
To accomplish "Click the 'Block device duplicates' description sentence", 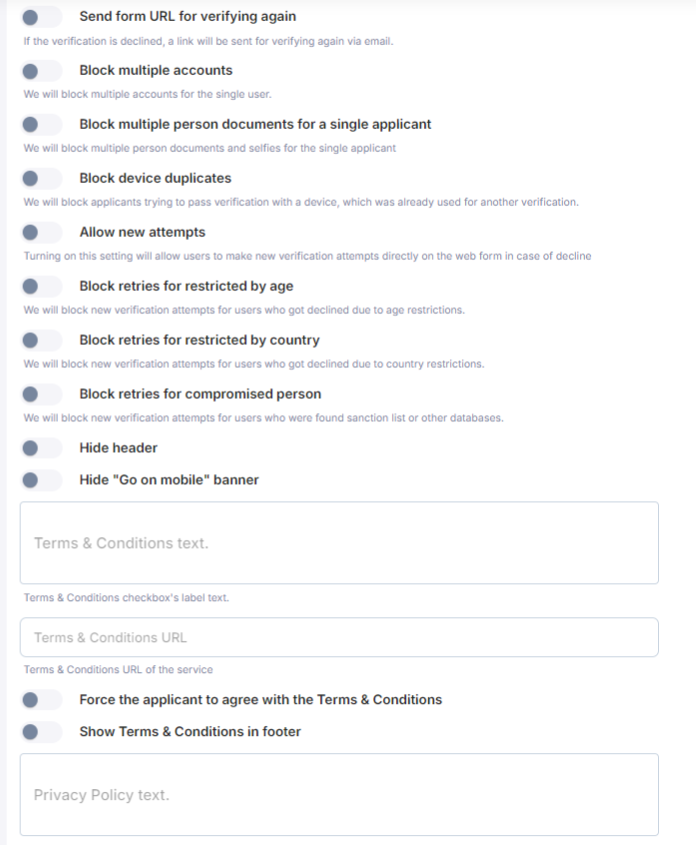I will [301, 202].
